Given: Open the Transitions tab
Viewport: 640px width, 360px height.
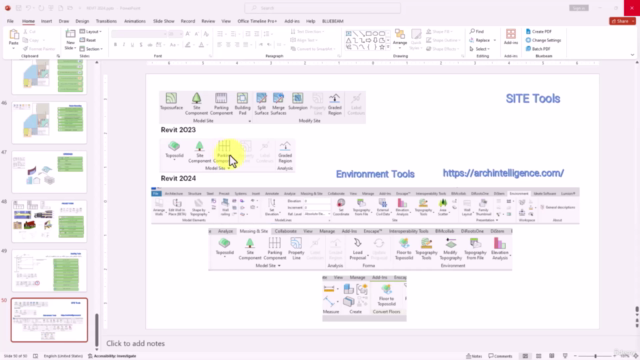Looking at the screenshot, I should pyautogui.click(x=106, y=21).
